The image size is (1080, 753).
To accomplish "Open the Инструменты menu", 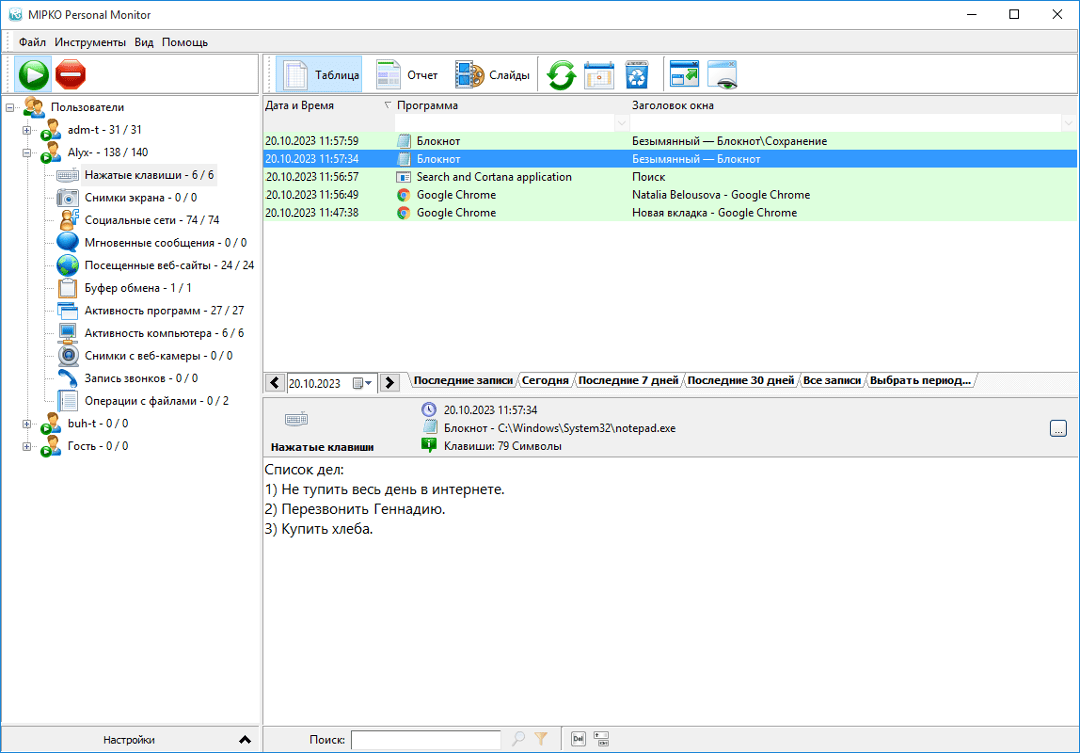I will [x=90, y=42].
